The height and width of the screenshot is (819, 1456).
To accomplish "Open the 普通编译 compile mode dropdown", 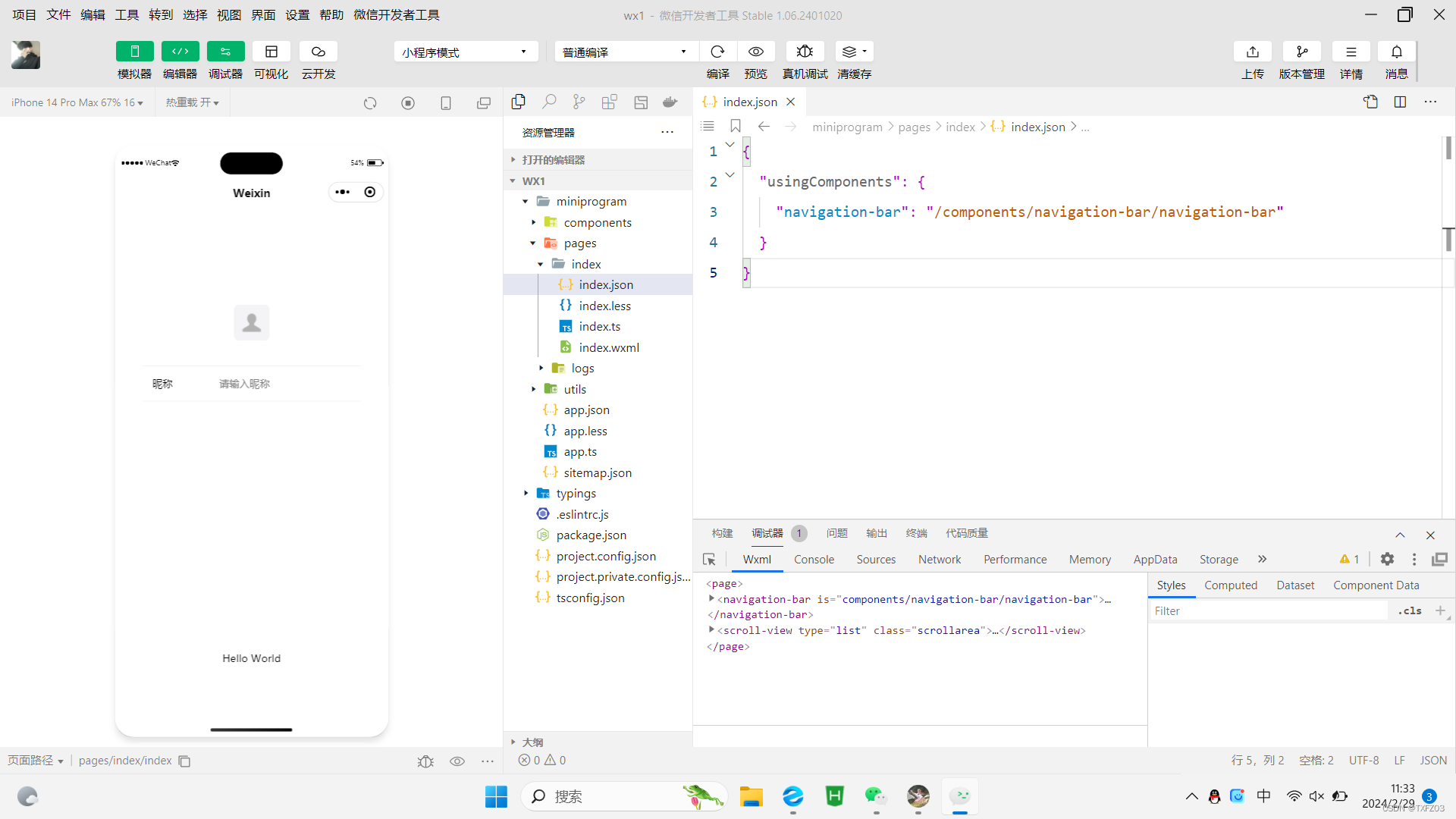I will [625, 52].
